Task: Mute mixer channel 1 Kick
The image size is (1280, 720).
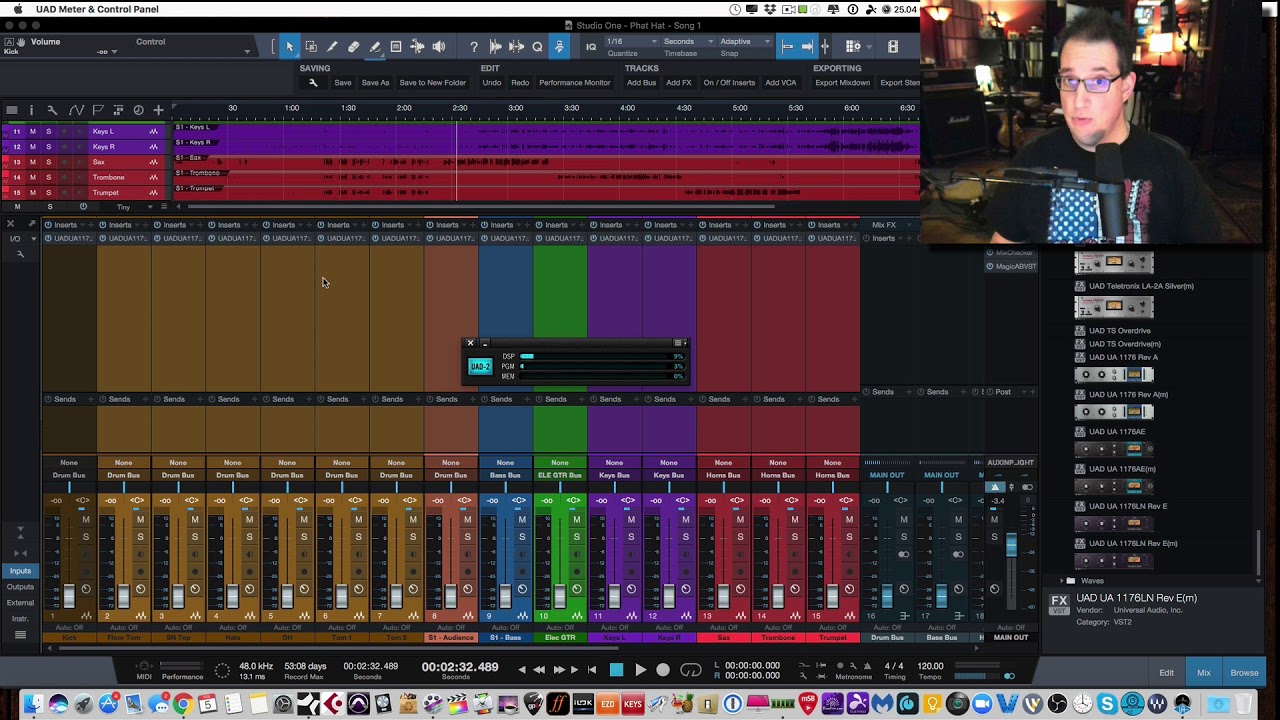Action: point(85,520)
